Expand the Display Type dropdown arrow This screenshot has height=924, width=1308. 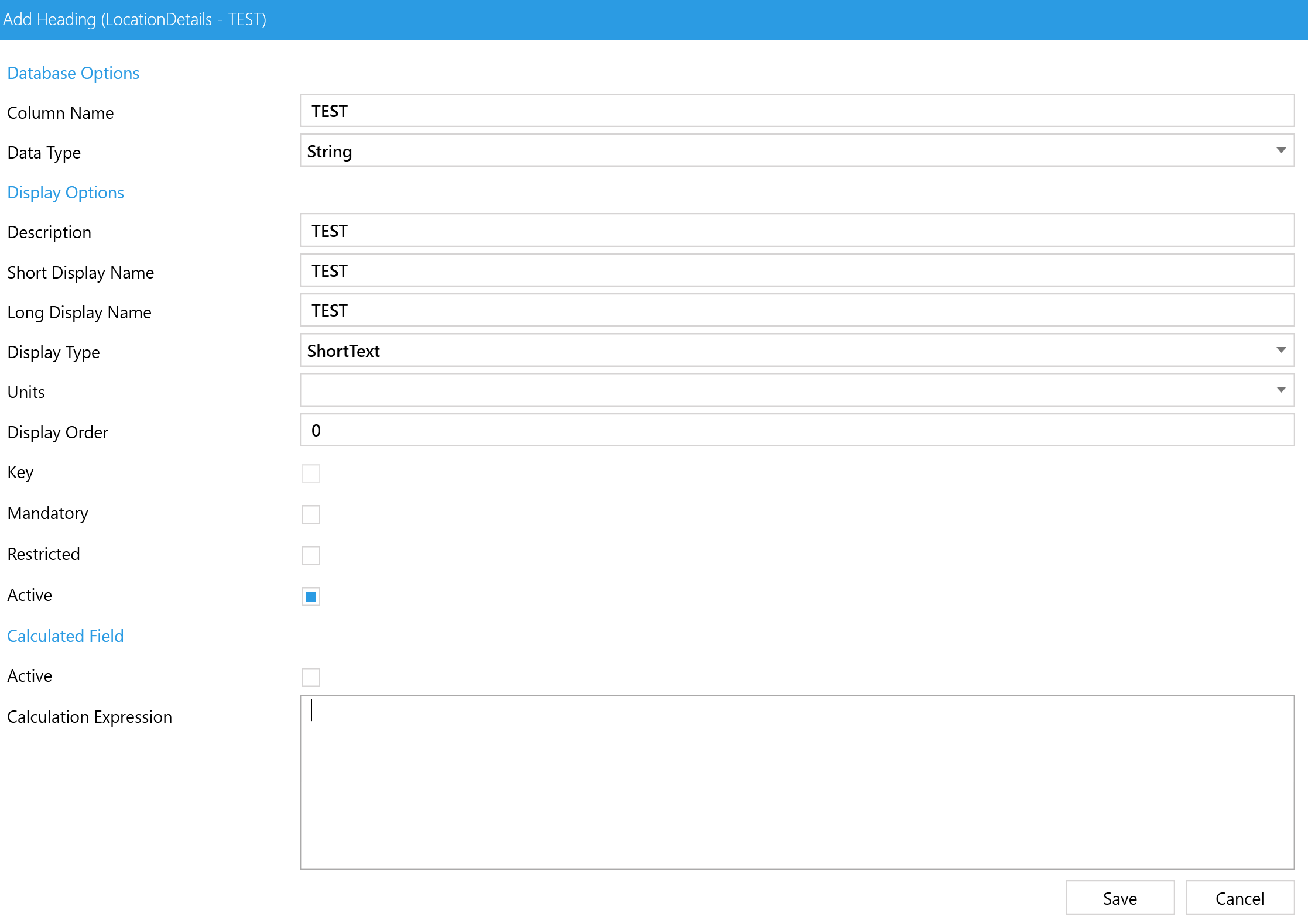click(1280, 351)
